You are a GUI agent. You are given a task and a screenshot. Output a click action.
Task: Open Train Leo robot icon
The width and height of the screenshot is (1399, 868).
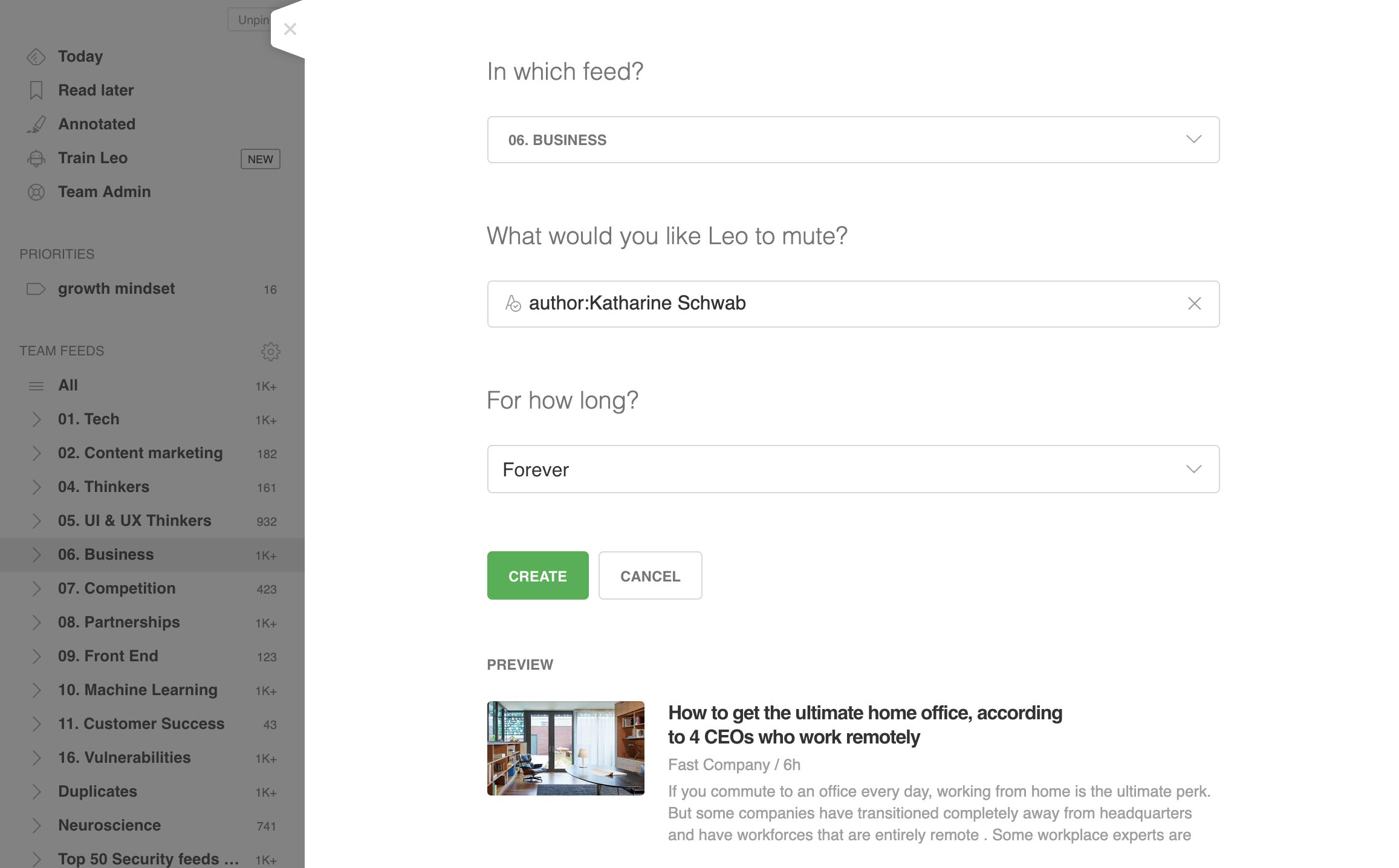pos(36,158)
